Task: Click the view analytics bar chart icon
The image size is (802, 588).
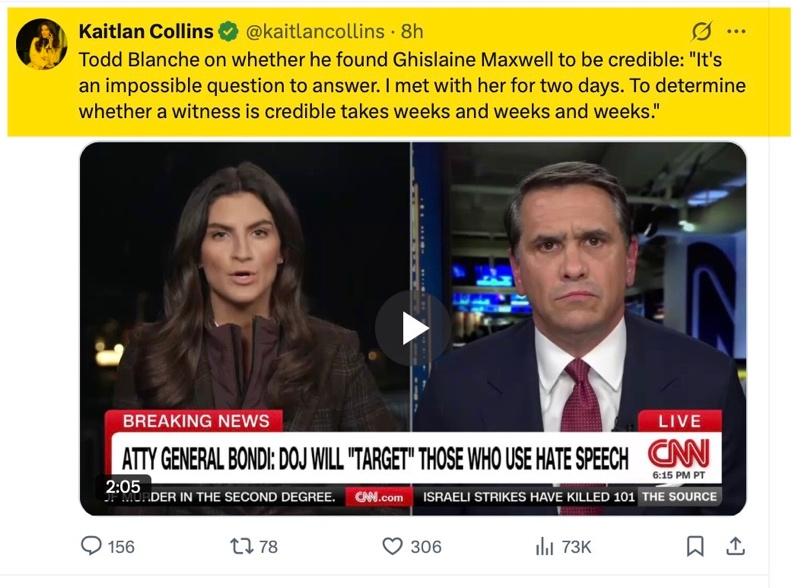Action: point(545,546)
